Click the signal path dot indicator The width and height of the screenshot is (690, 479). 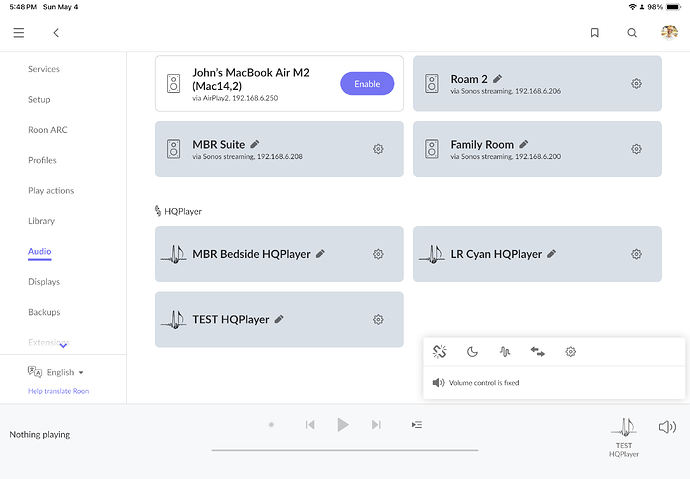(x=272, y=425)
